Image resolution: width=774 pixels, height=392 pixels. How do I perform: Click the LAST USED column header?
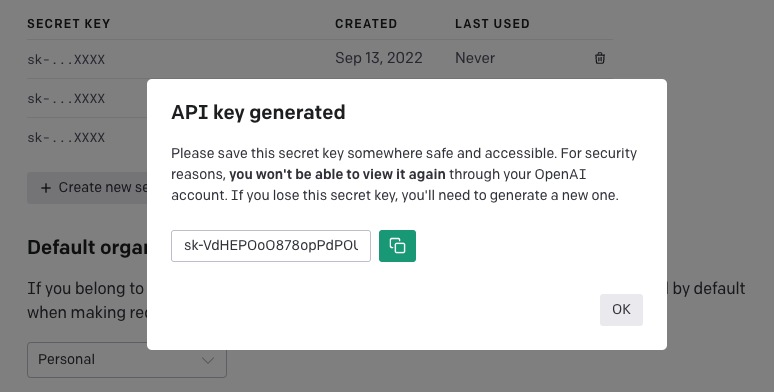coord(492,24)
